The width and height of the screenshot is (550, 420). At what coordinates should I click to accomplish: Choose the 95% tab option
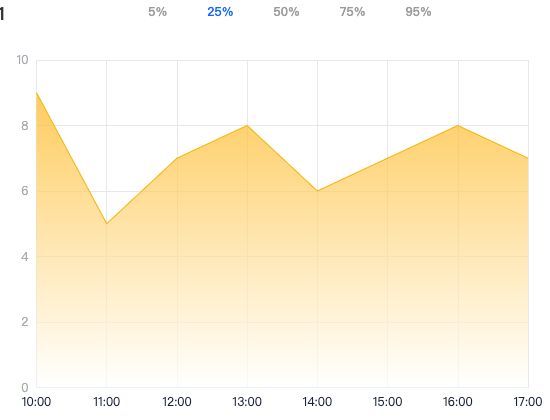click(x=418, y=12)
